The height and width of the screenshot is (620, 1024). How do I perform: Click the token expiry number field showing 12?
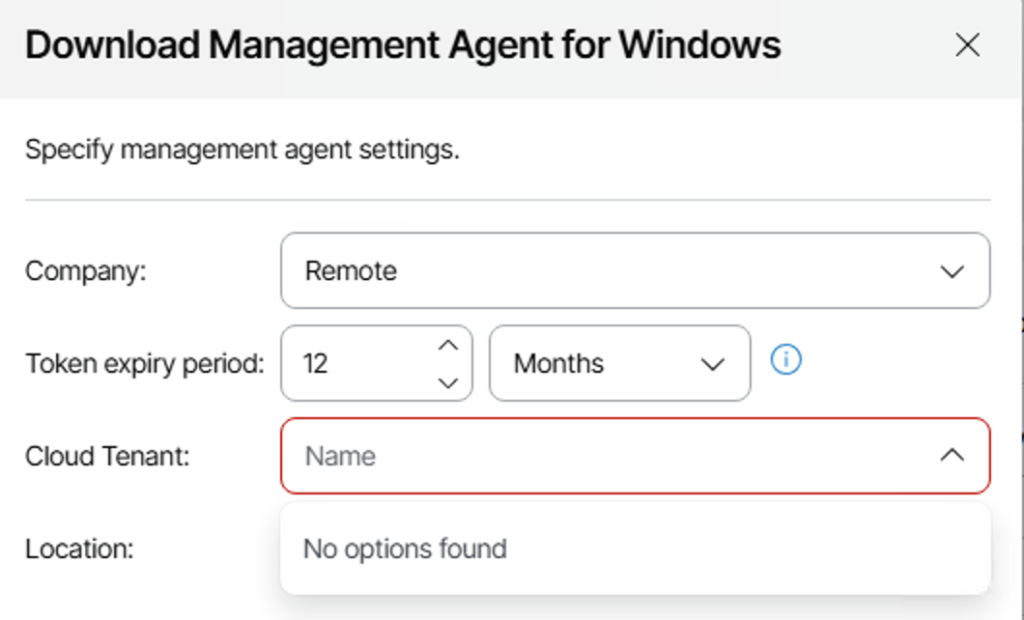coord(350,363)
